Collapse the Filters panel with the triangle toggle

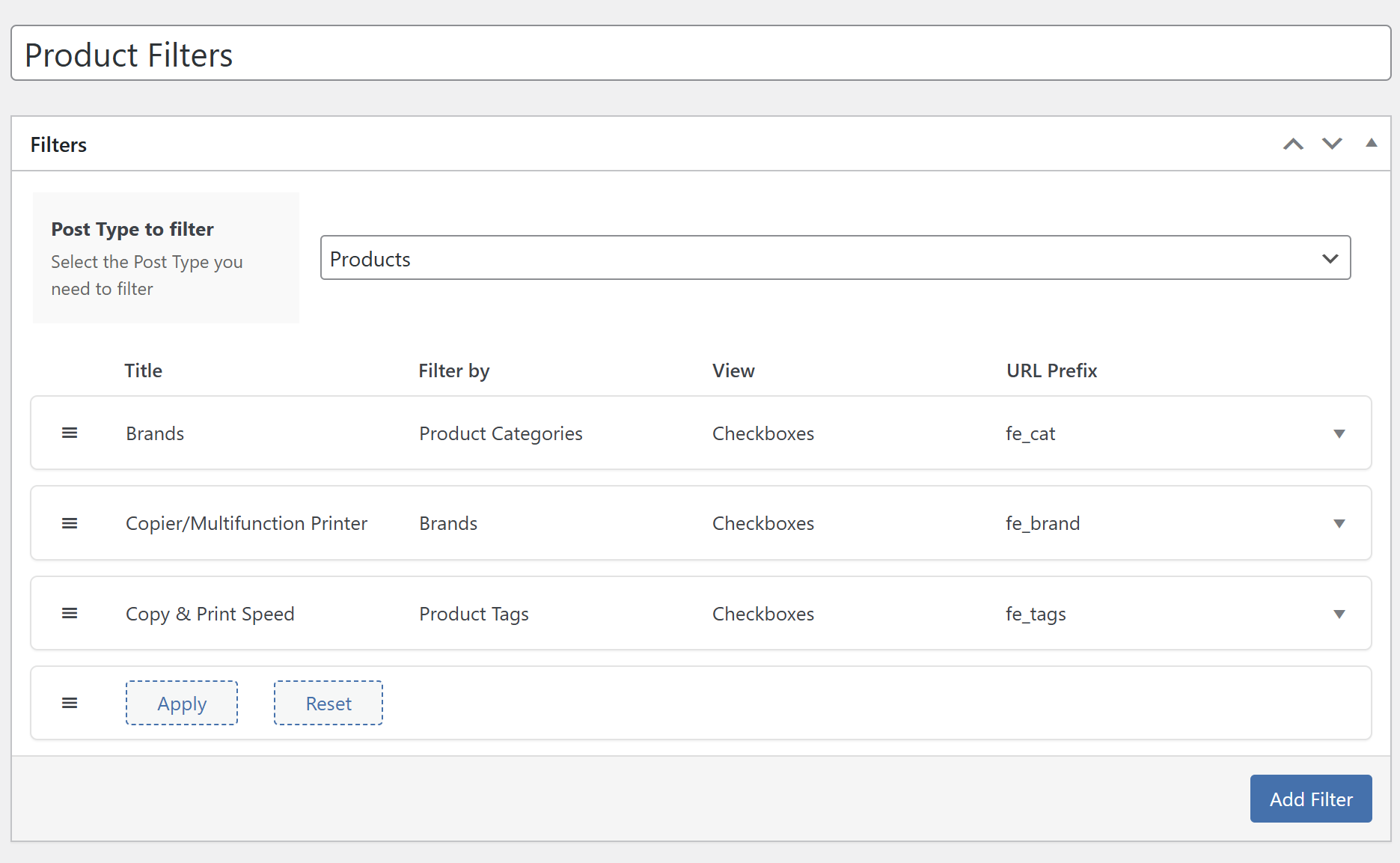pos(1372,143)
